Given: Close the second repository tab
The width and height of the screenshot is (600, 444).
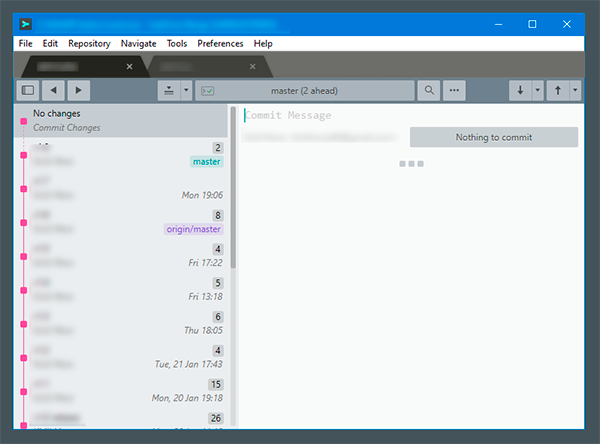Looking at the screenshot, I should 253,67.
